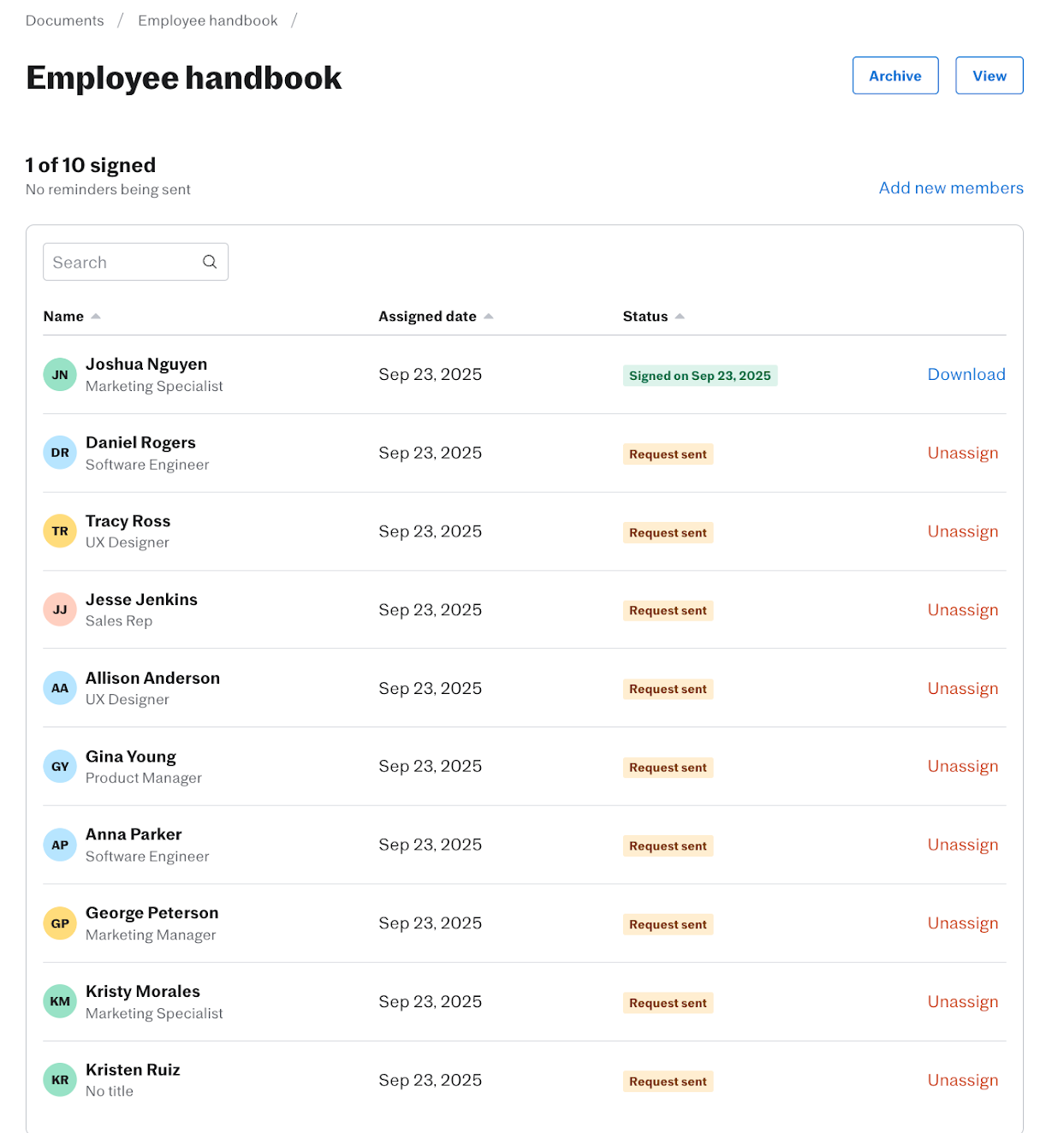Click Tracy Ross's TR avatar
Viewport: 1064px width, 1133px height.
(60, 531)
